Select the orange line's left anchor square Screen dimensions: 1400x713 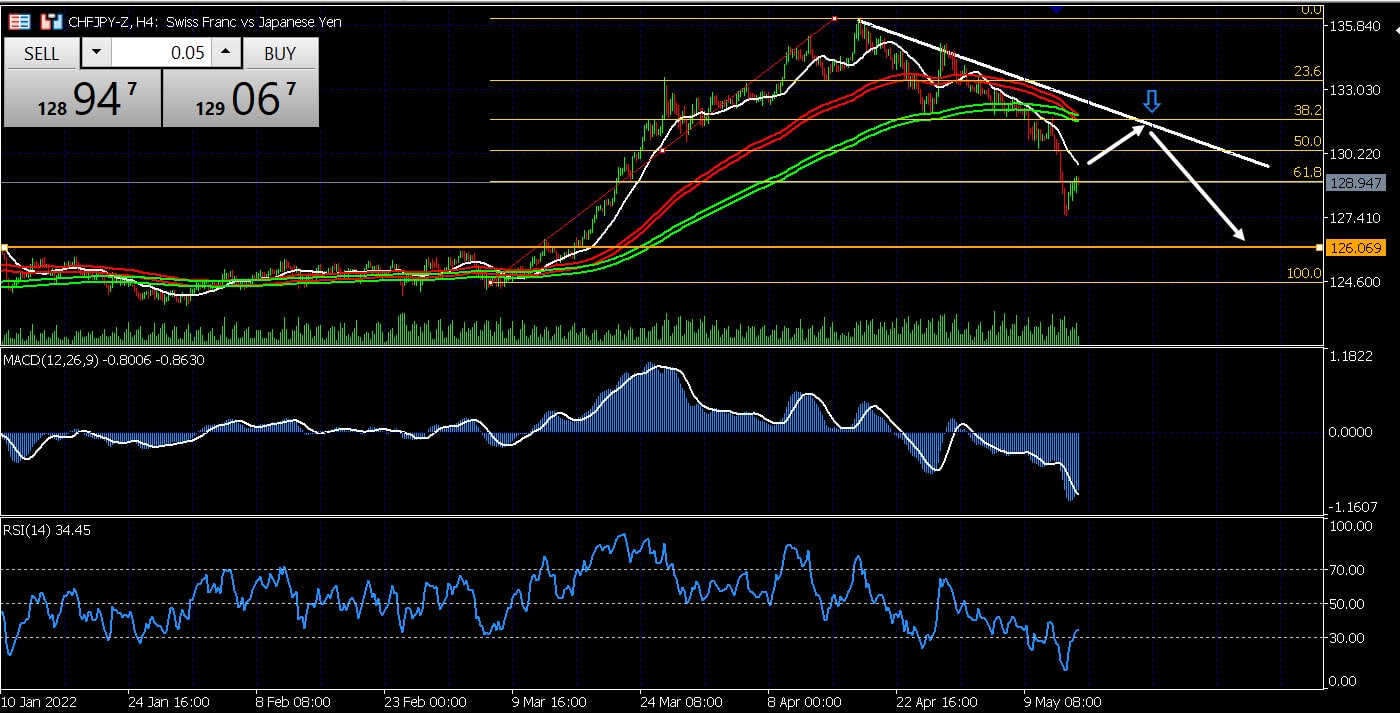[4, 247]
